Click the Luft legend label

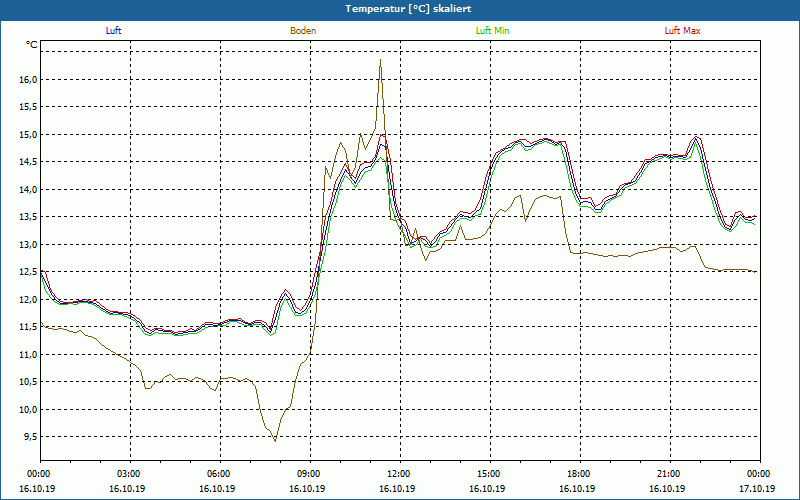pyautogui.click(x=113, y=31)
